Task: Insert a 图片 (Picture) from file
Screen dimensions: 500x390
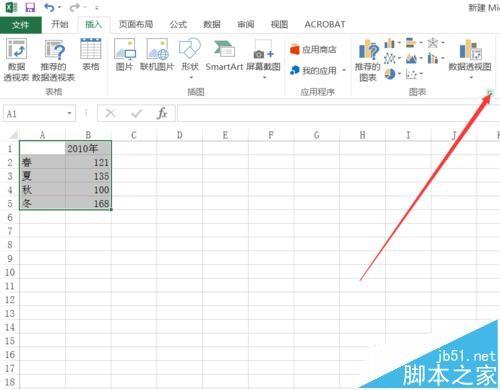Action: click(124, 54)
